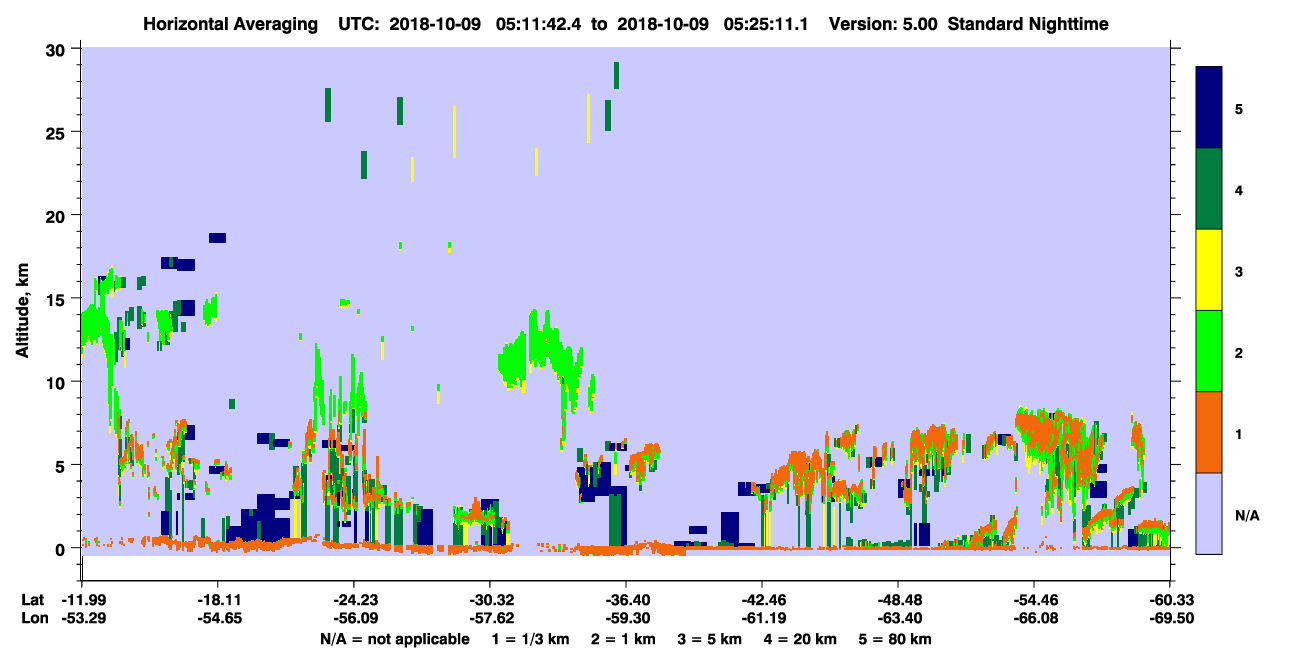Click latitude value -36.40
Screen dimensions: 1300x667
[626, 600]
